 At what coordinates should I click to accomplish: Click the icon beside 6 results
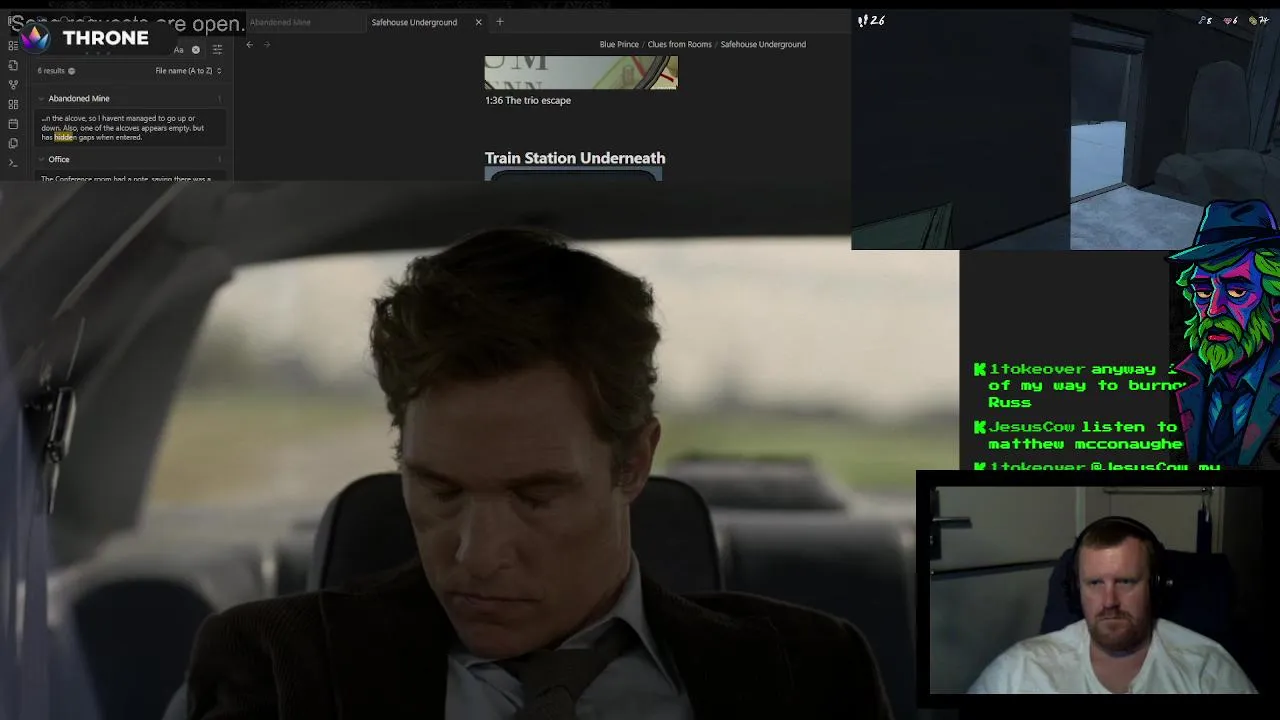pos(71,71)
